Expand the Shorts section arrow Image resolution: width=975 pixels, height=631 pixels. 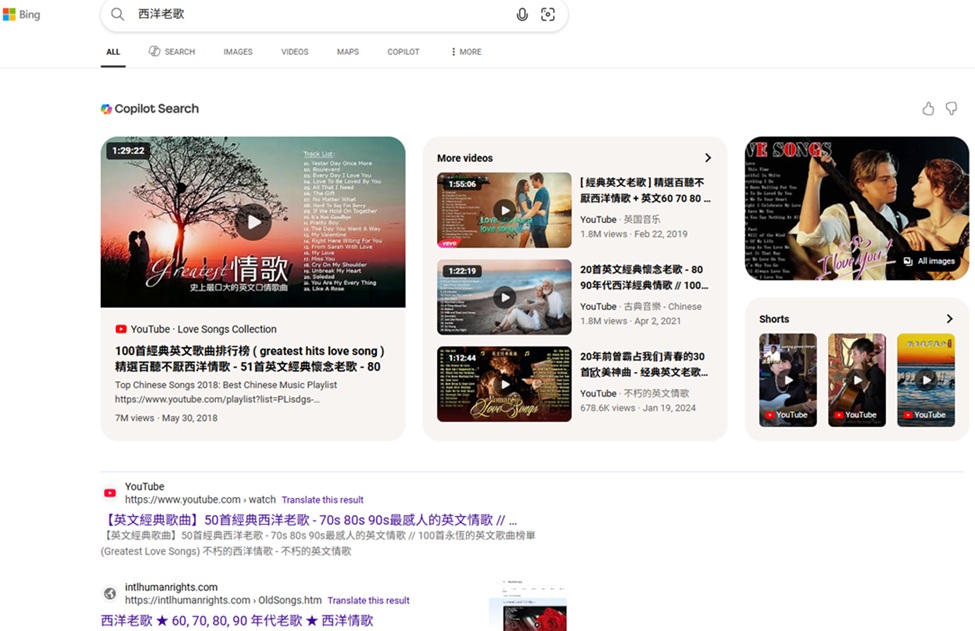pos(949,319)
